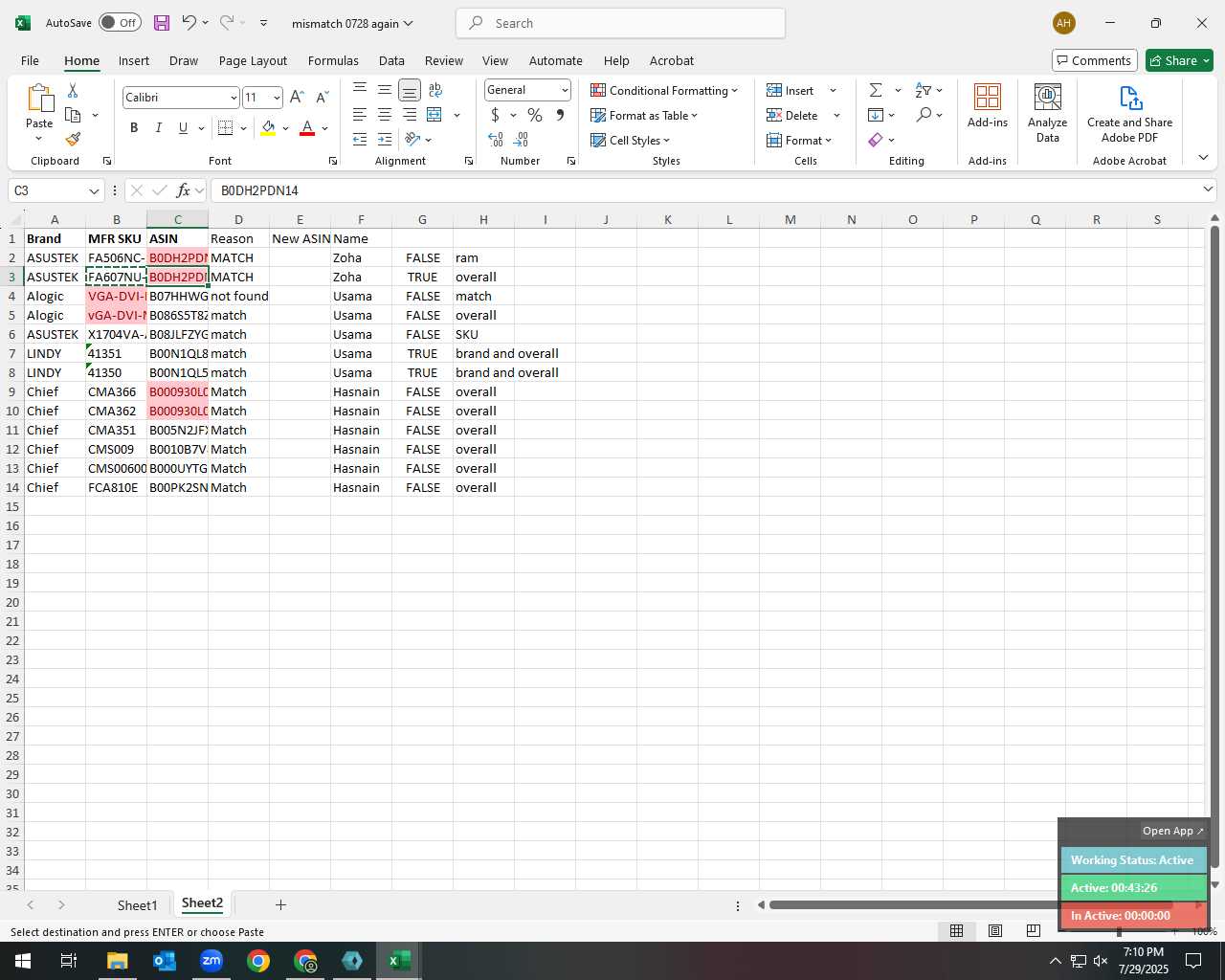
Task: Toggle Center horizontal alignment
Action: pos(385,115)
